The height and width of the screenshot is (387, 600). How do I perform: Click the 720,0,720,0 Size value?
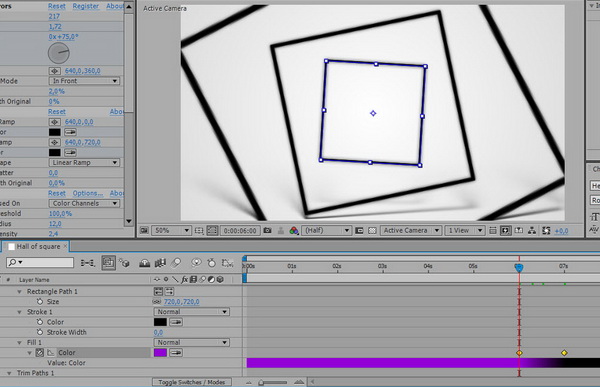click(182, 302)
